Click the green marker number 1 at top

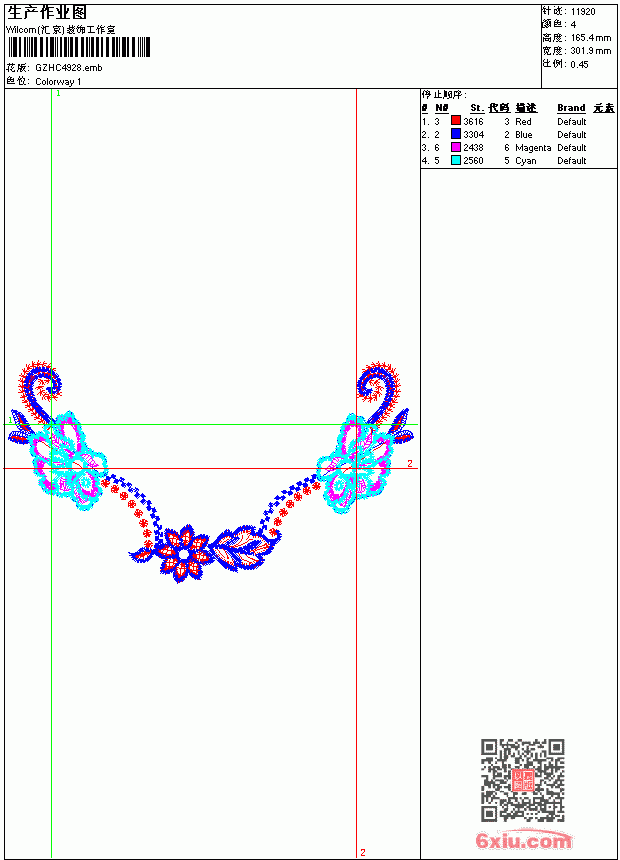[58, 94]
